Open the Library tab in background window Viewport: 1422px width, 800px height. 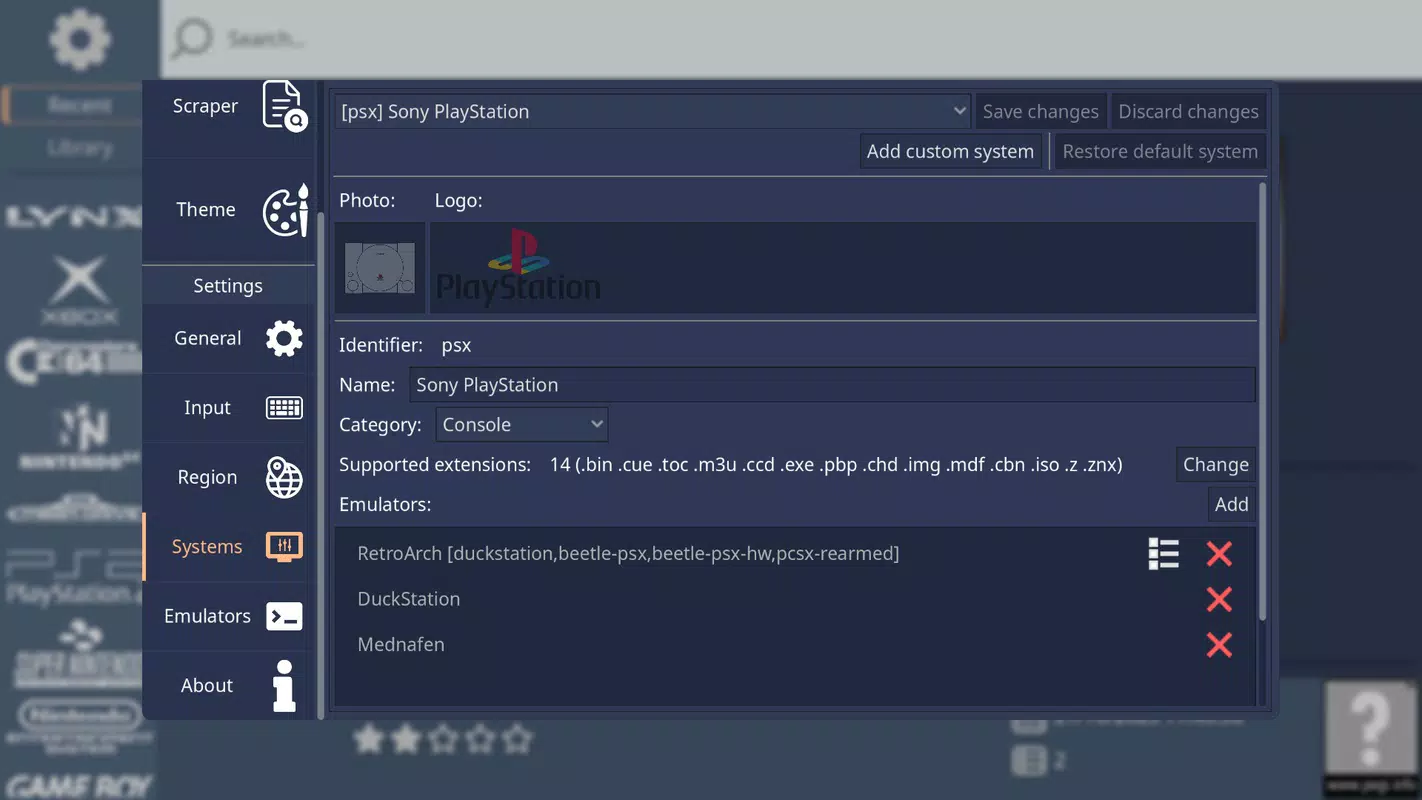79,149
